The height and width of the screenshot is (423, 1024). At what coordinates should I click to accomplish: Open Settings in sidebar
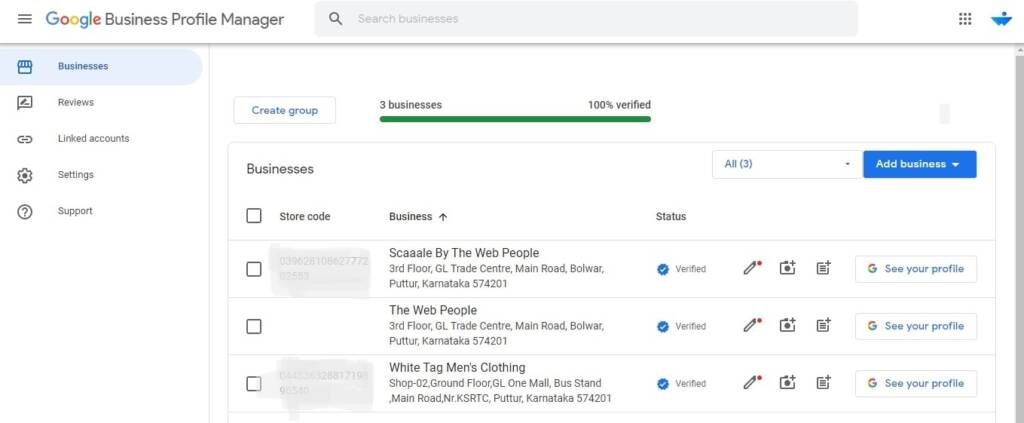coord(76,175)
